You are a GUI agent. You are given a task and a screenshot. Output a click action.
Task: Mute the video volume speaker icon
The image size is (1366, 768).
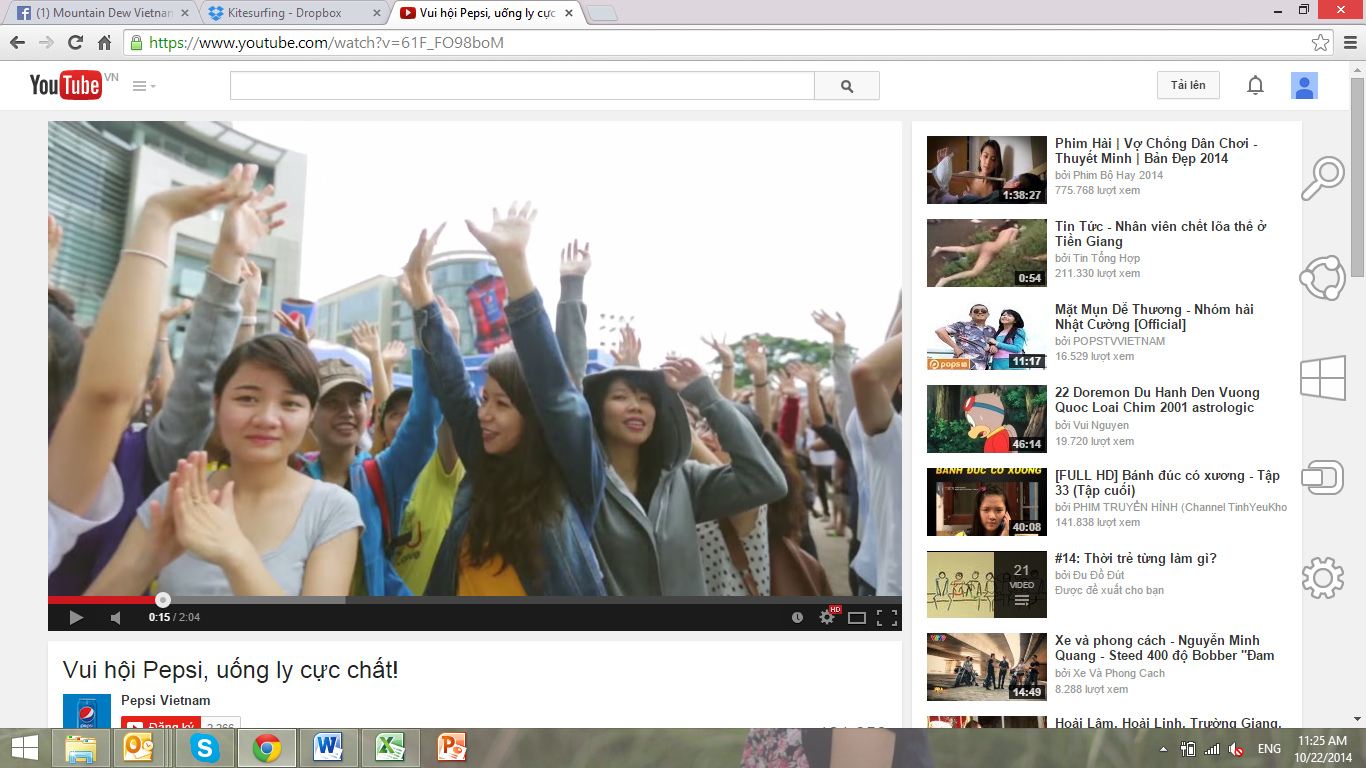point(116,617)
